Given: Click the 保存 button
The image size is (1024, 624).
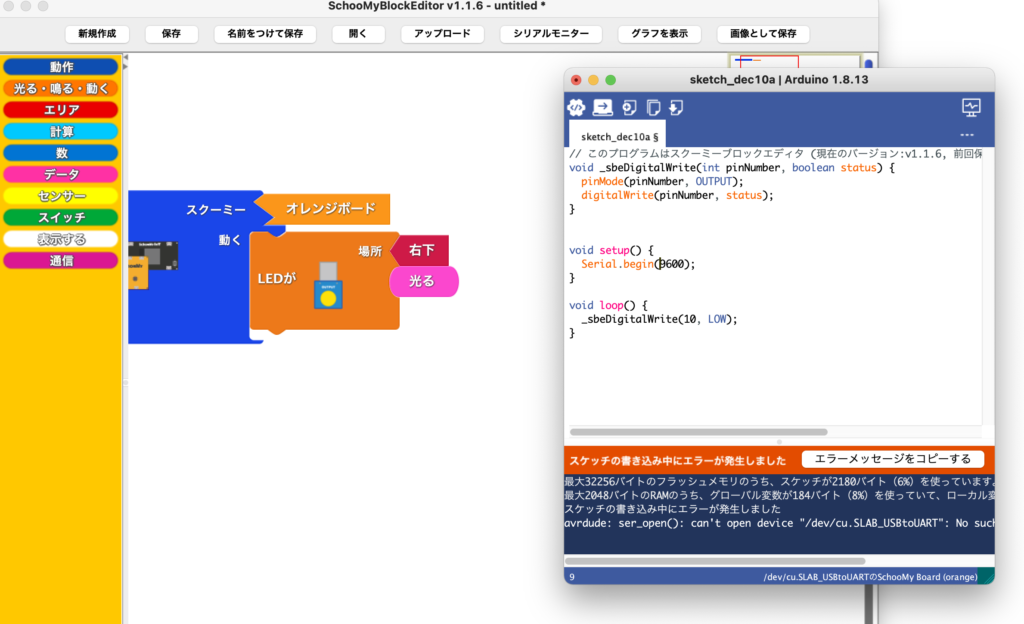Looking at the screenshot, I should (171, 33).
